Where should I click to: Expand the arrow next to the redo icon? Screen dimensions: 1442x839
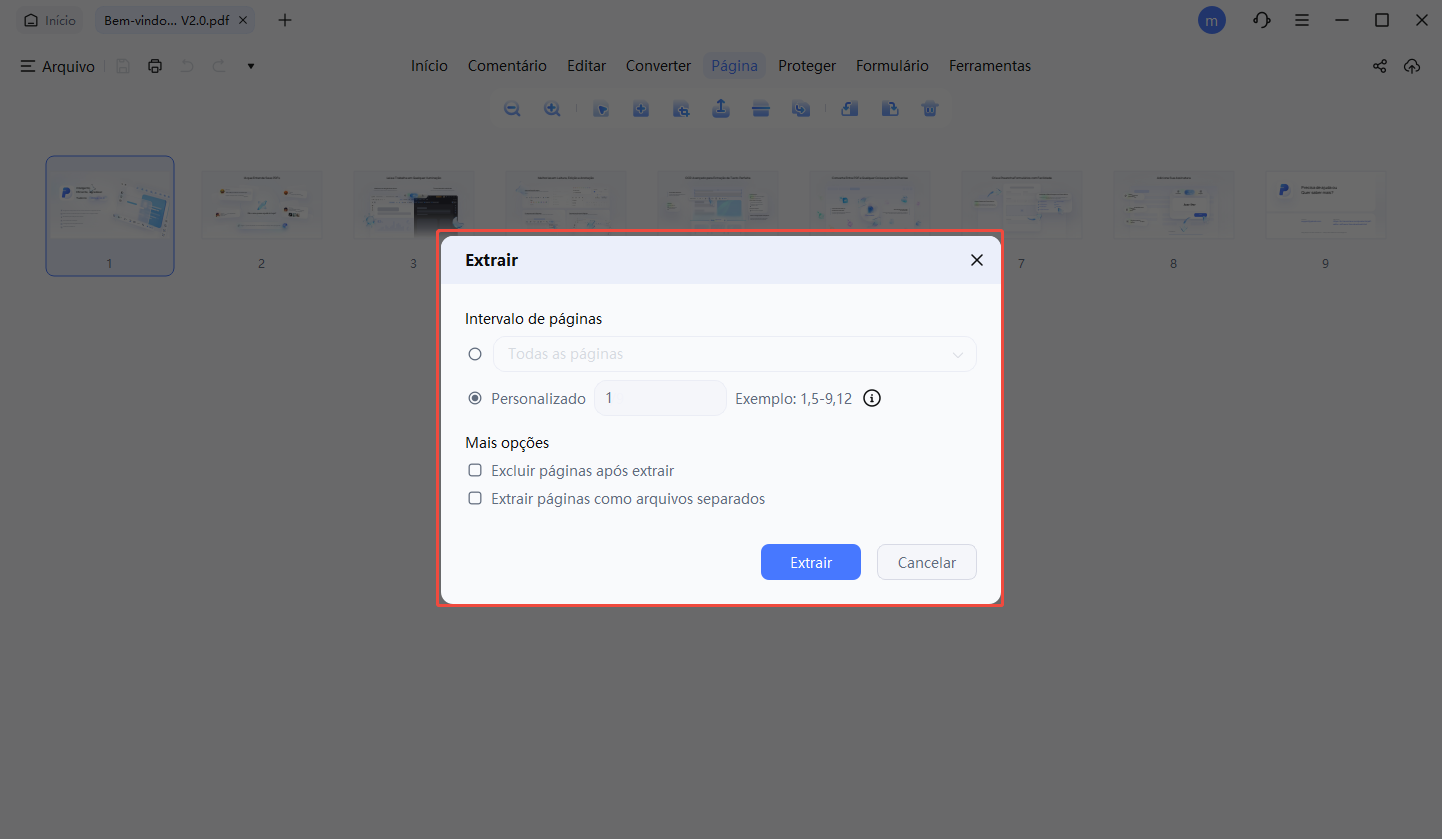coord(250,66)
